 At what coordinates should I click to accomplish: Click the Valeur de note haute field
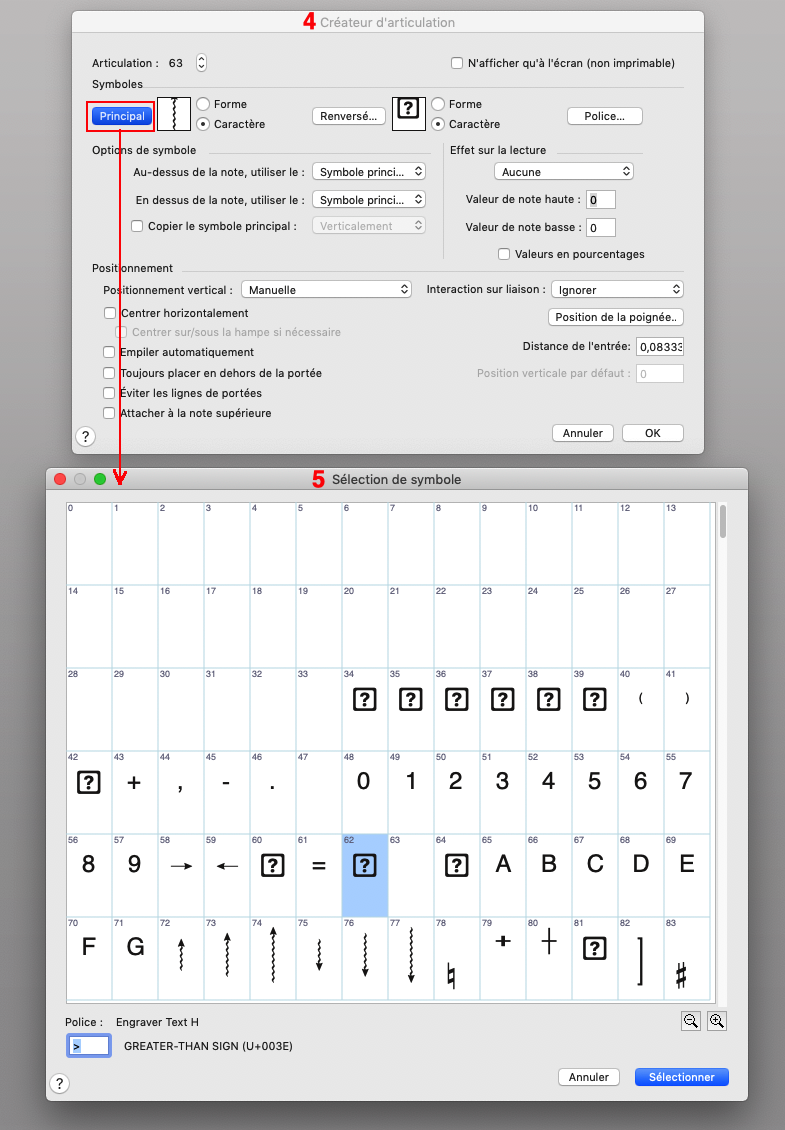click(x=600, y=199)
